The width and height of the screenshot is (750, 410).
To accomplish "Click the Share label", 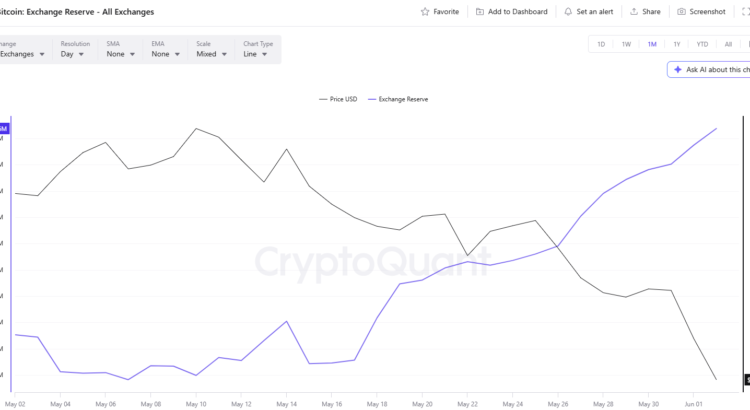I will pyautogui.click(x=651, y=11).
